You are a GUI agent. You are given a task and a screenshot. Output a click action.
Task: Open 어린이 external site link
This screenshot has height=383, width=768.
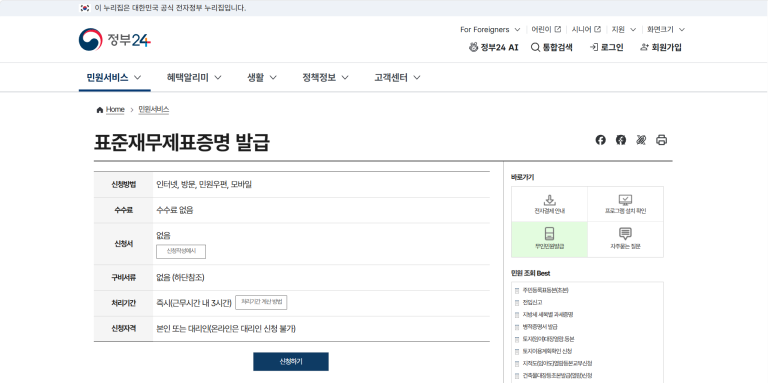546,29
